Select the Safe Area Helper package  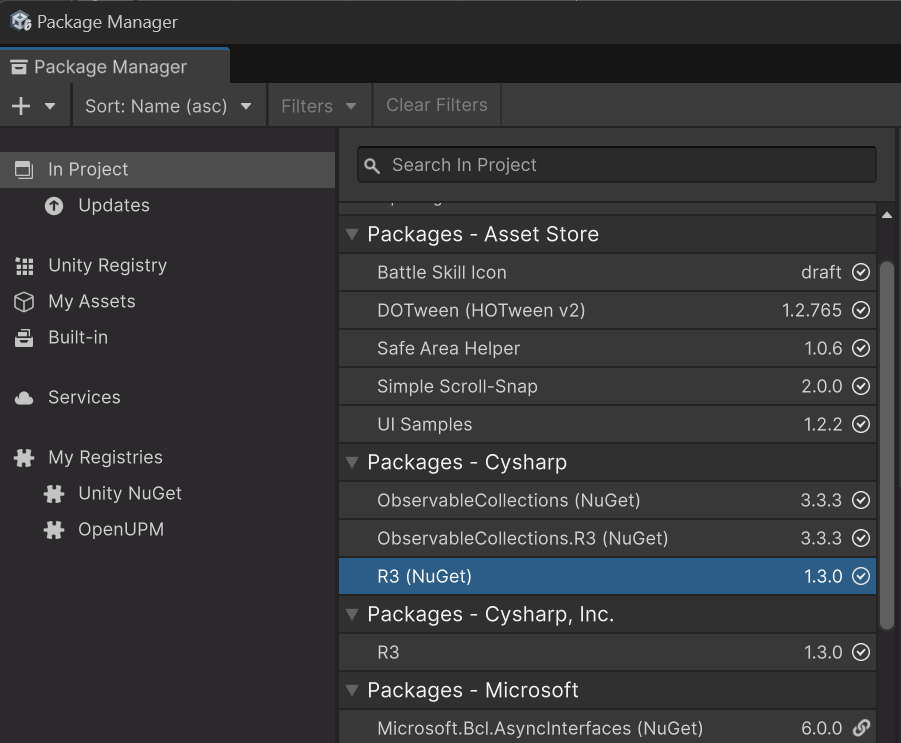(607, 348)
